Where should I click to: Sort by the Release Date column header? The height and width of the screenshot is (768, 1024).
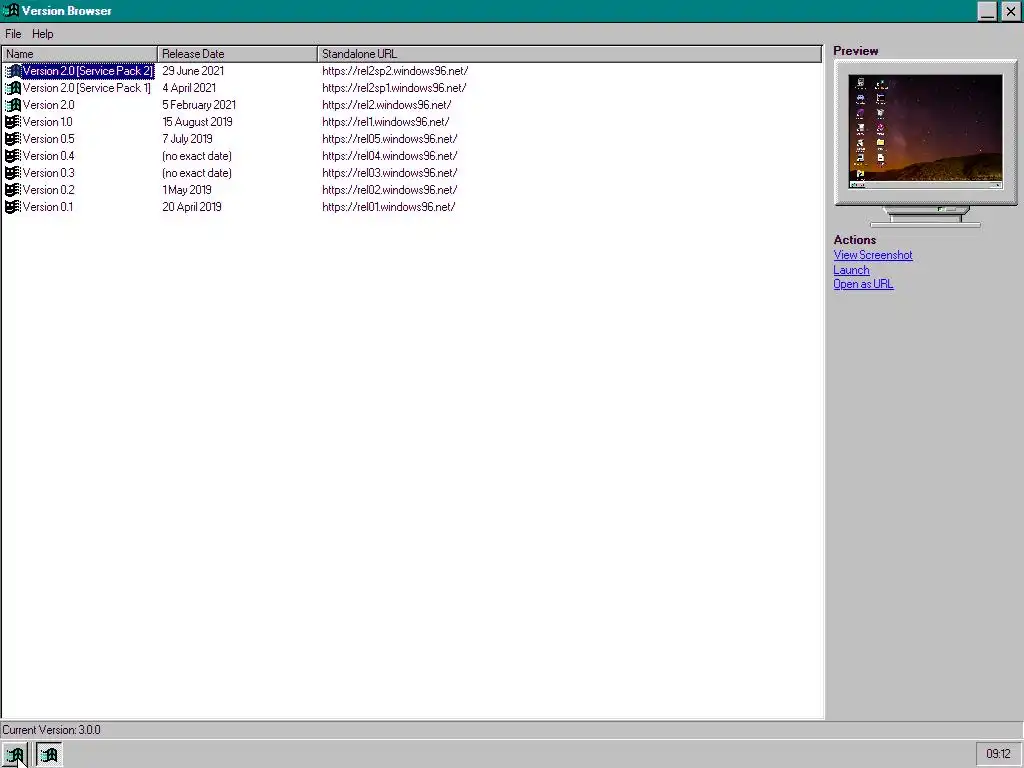click(238, 54)
